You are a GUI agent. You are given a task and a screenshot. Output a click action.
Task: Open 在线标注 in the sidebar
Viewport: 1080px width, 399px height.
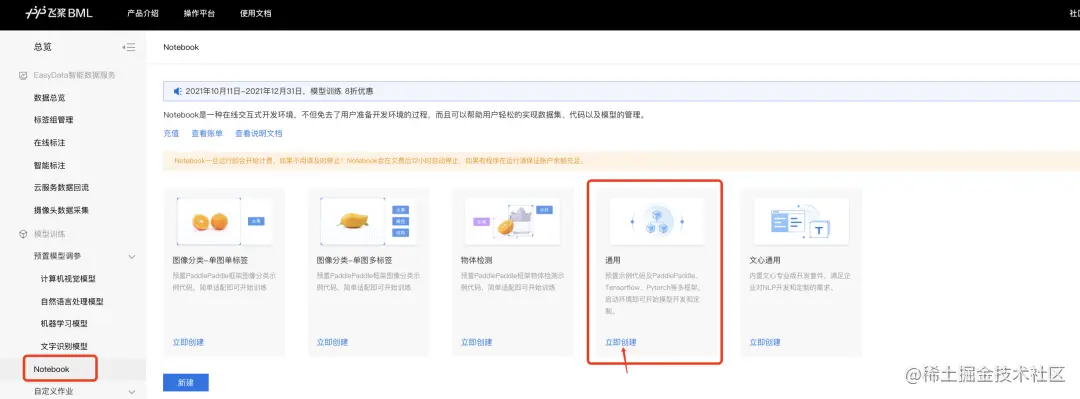(50, 143)
